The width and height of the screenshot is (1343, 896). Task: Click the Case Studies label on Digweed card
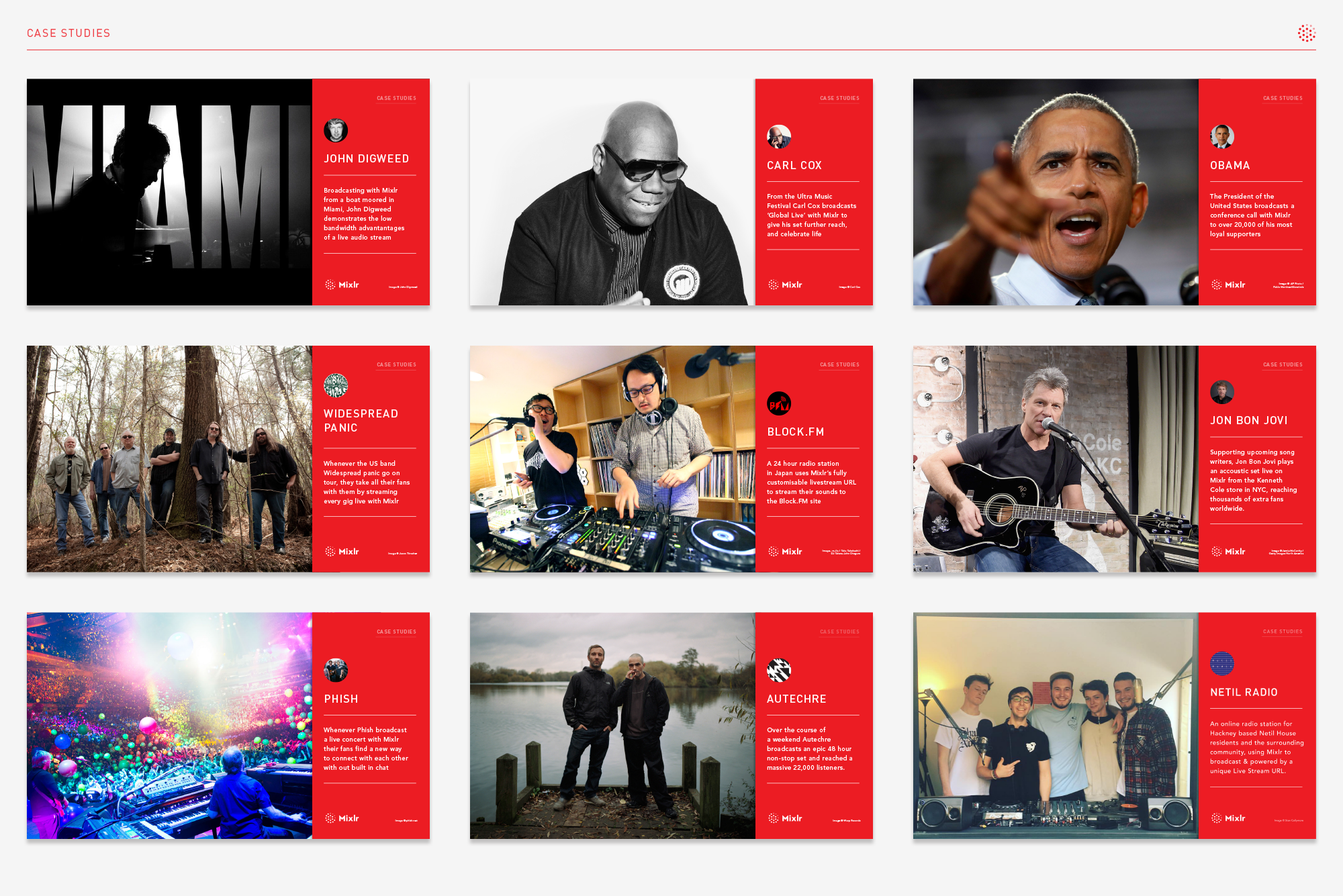396,98
